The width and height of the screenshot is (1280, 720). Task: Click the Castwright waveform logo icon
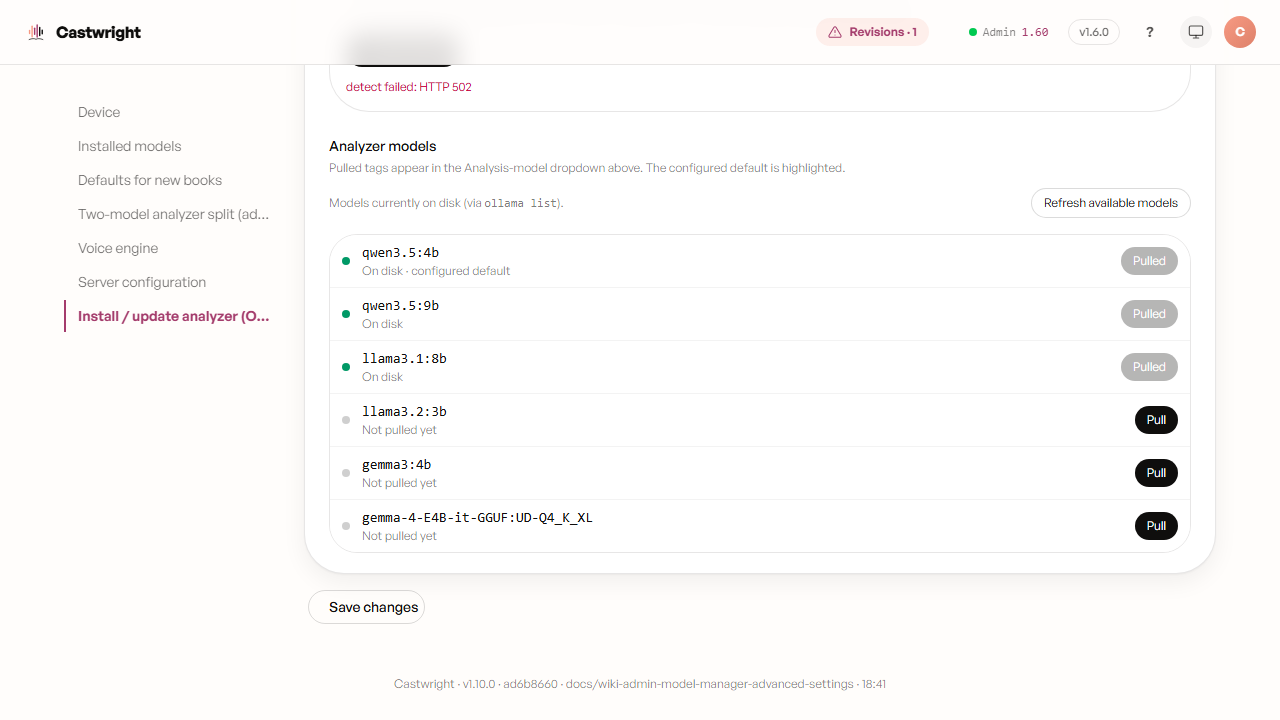tap(36, 32)
